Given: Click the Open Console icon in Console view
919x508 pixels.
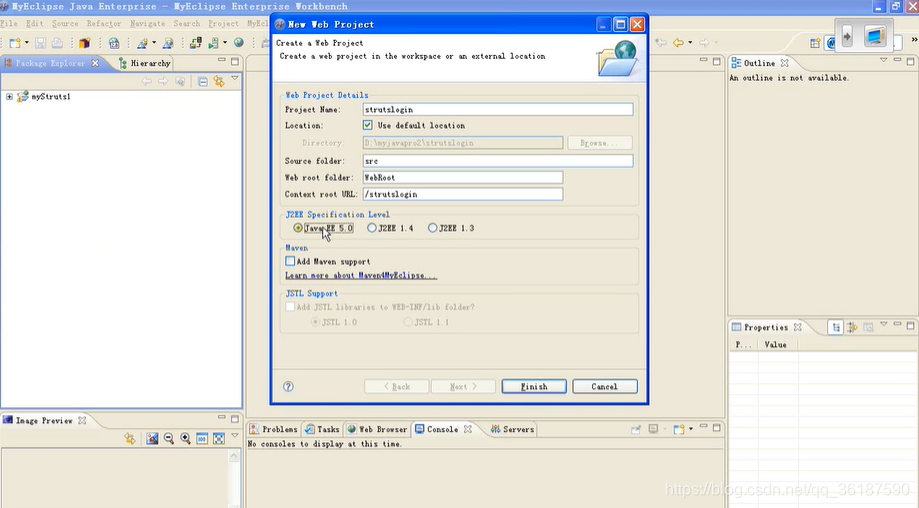Looking at the screenshot, I should pyautogui.click(x=679, y=429).
